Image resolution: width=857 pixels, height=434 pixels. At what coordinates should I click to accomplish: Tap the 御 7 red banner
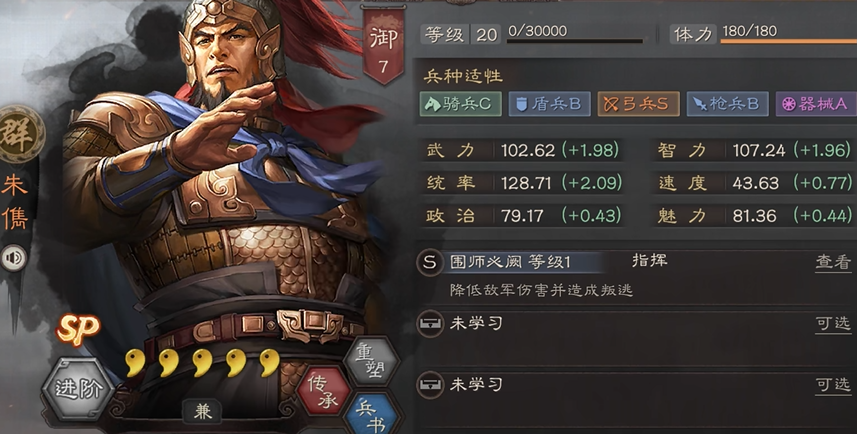point(384,48)
